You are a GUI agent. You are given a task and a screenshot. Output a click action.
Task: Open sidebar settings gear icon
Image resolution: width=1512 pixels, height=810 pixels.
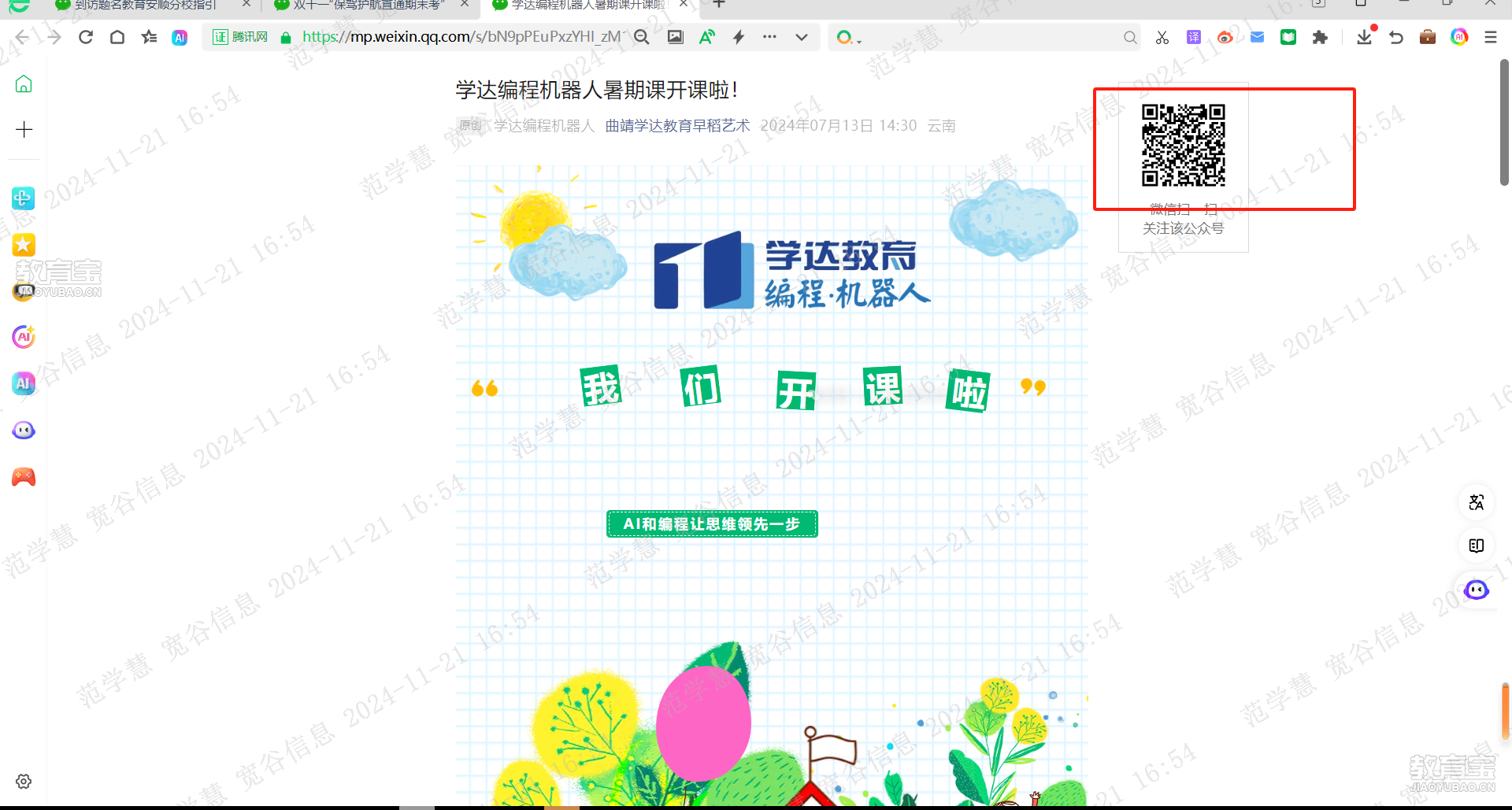click(24, 781)
